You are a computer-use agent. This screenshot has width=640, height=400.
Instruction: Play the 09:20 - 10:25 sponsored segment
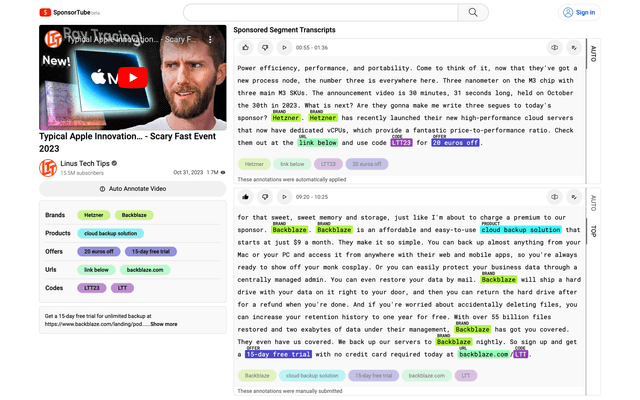284,197
